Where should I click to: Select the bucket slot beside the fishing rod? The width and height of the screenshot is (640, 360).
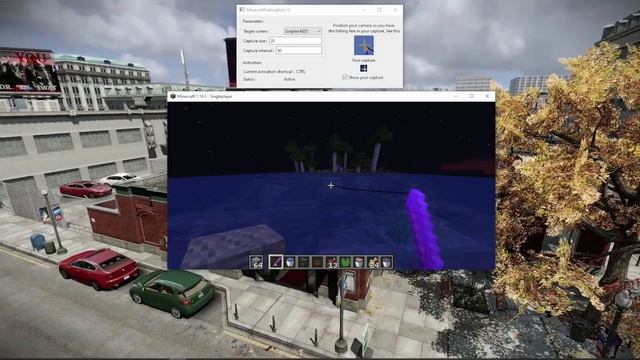click(290, 262)
